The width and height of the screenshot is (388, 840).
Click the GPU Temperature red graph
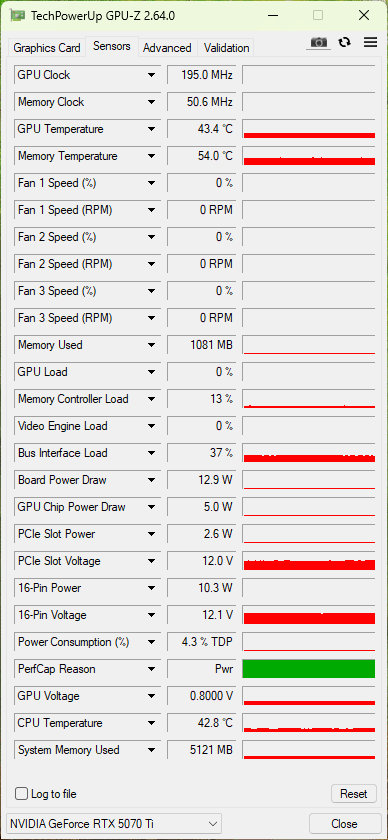[x=309, y=129]
